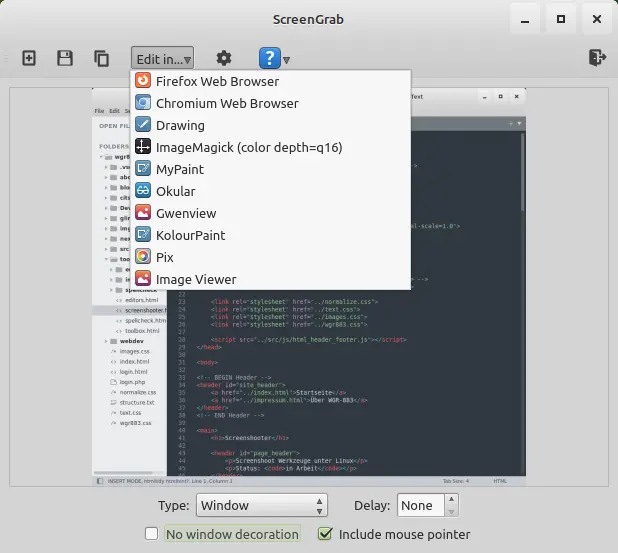The image size is (618, 553).
Task: Click the Gwenview icon
Action: tap(143, 212)
